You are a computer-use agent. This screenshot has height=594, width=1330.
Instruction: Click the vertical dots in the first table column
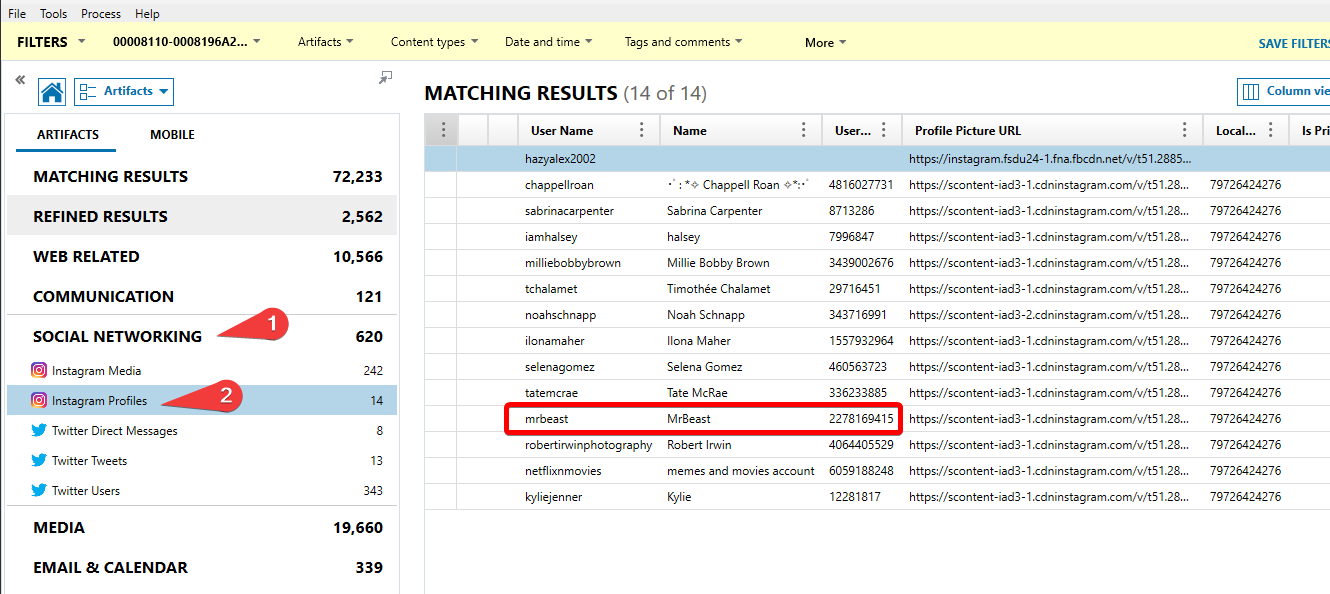[x=442, y=130]
